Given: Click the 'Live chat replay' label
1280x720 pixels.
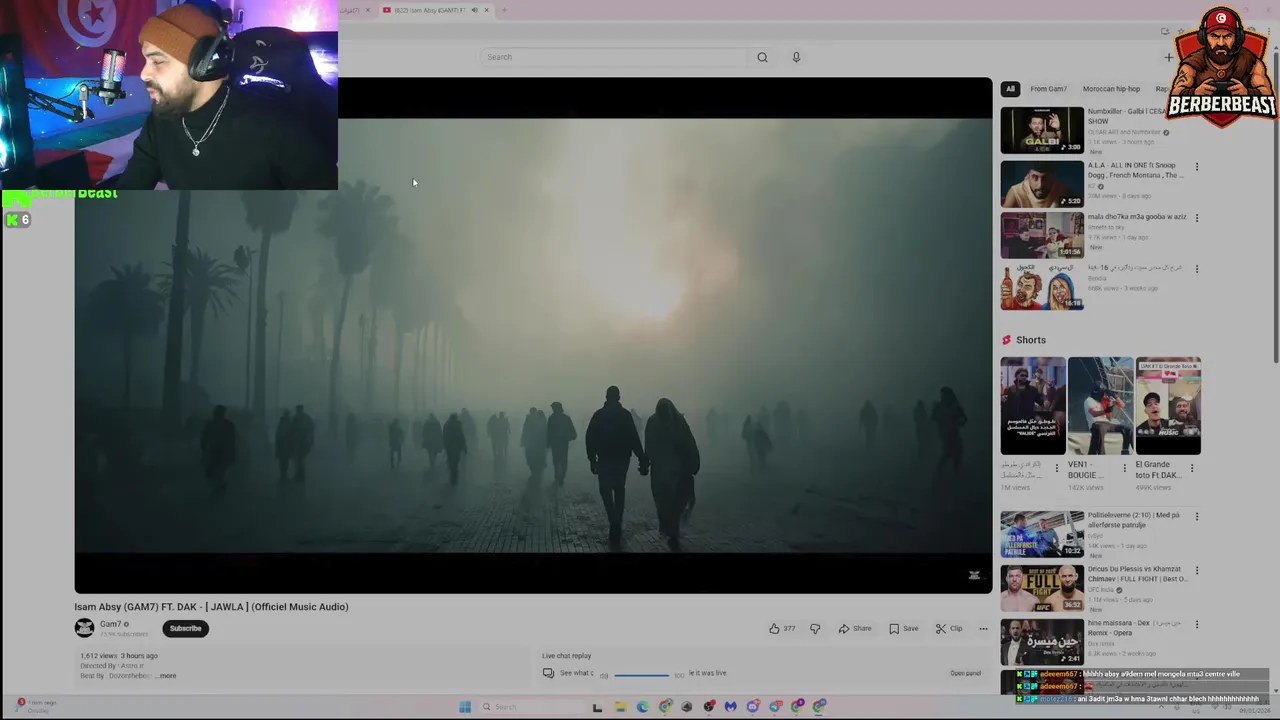Looking at the screenshot, I should tap(566, 656).
